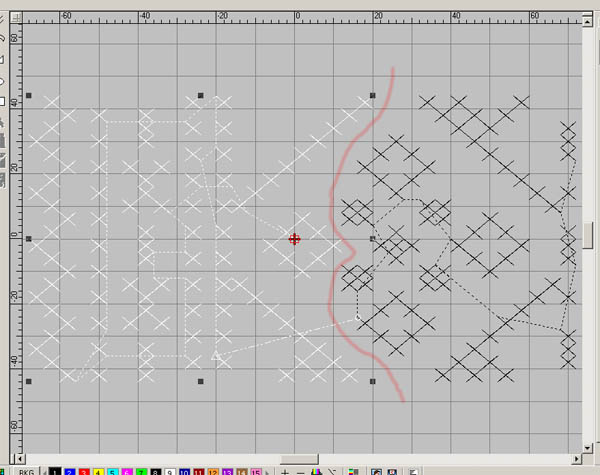Click the red design origin crosshair

[295, 239]
